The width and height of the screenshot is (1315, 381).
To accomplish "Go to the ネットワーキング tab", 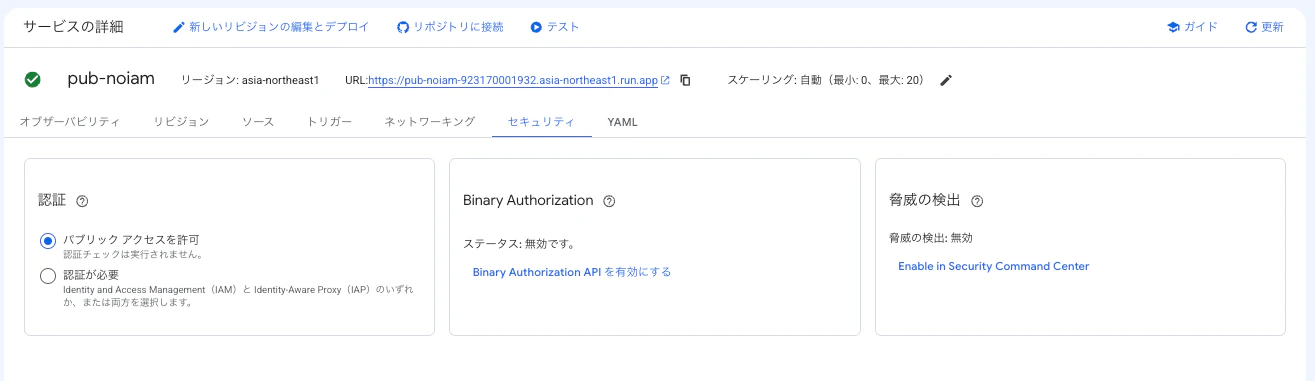I will pos(430,122).
